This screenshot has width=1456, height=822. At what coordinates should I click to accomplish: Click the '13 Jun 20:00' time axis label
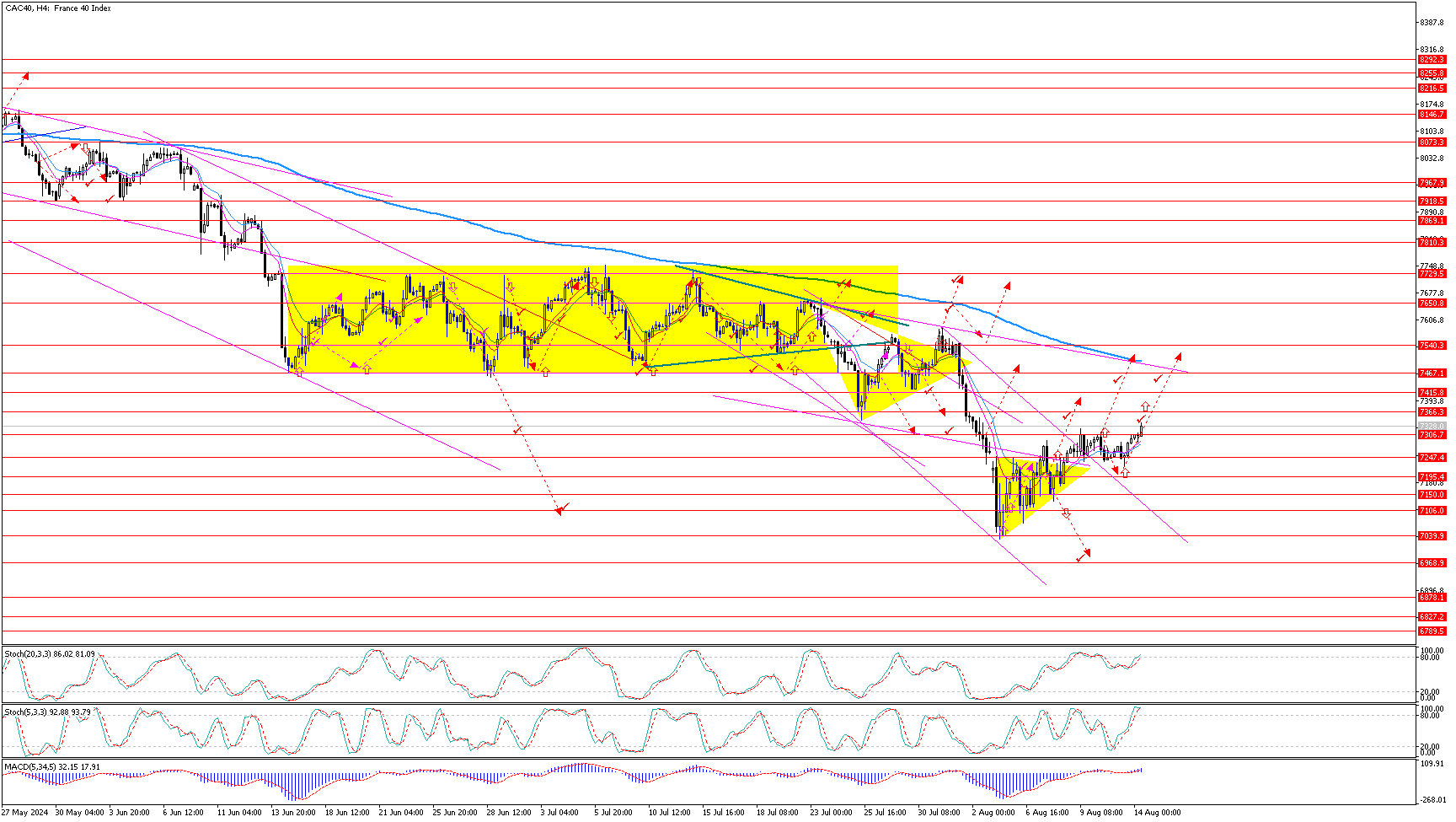click(293, 813)
